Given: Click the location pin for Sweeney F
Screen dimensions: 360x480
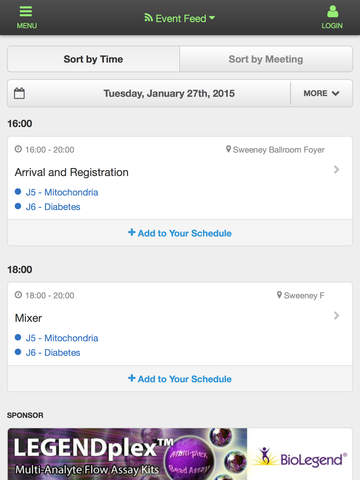Looking at the screenshot, I should pyautogui.click(x=279, y=295).
